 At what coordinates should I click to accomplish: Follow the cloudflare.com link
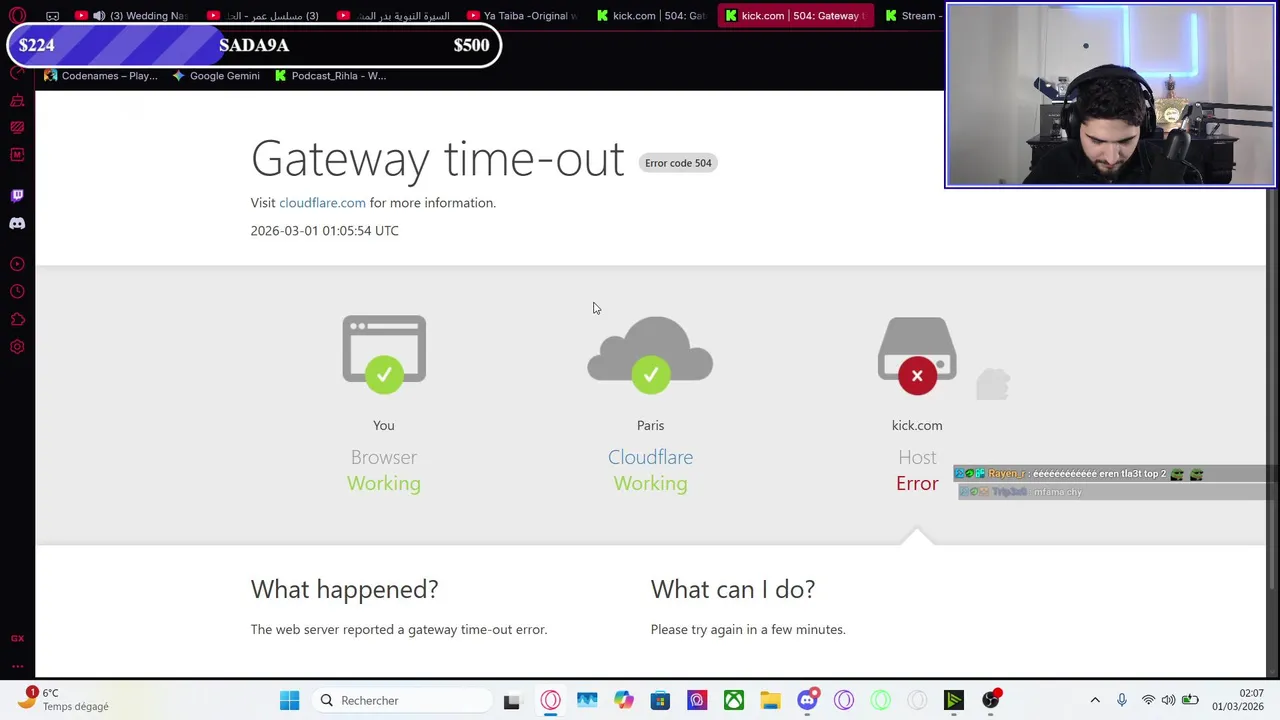point(322,203)
